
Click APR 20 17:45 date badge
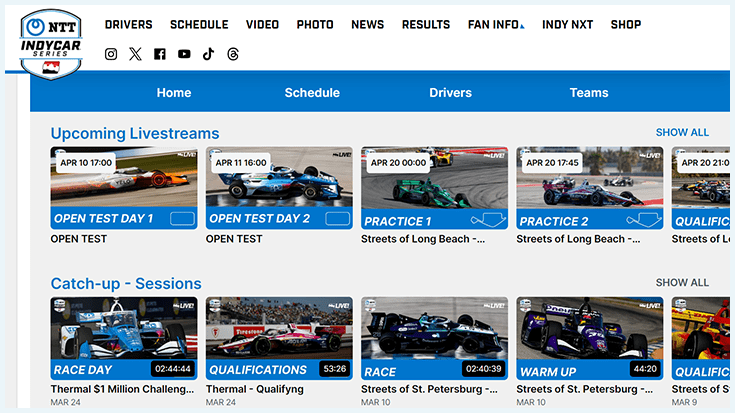(552, 163)
